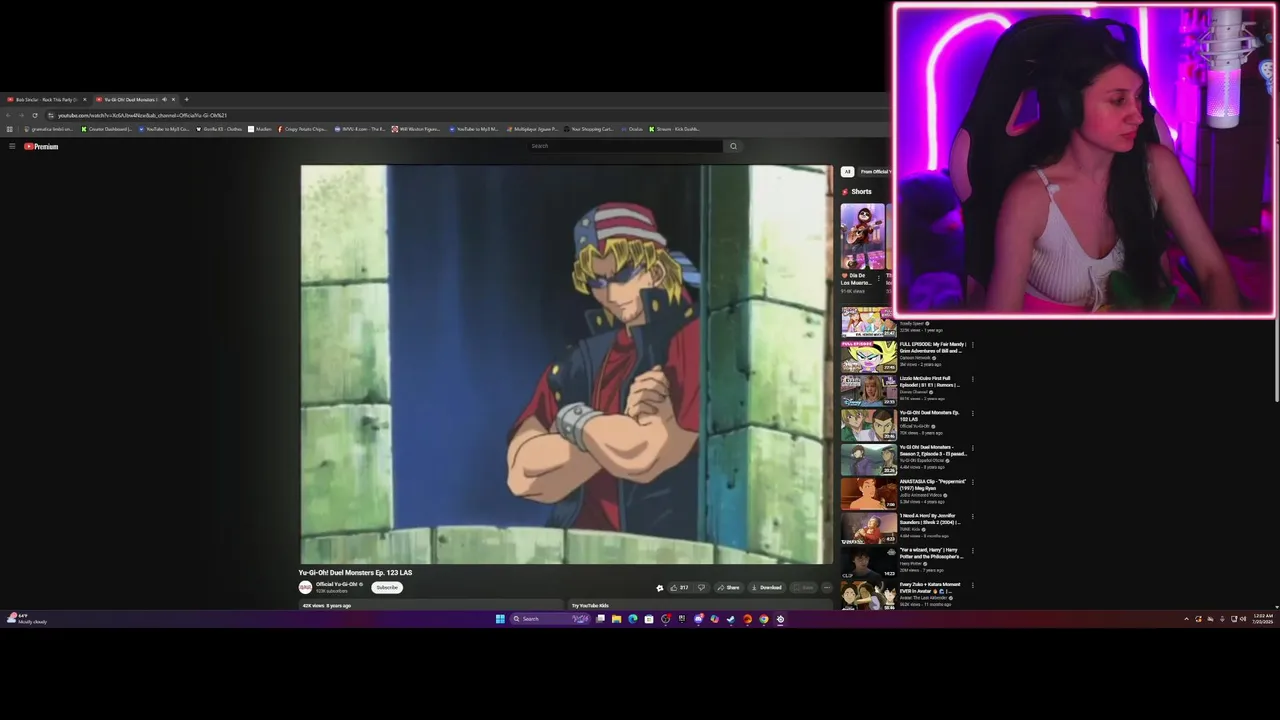Screen dimensions: 1280x720
Task: Open the YouTube hamburger guide menu
Action: click(x=12, y=146)
